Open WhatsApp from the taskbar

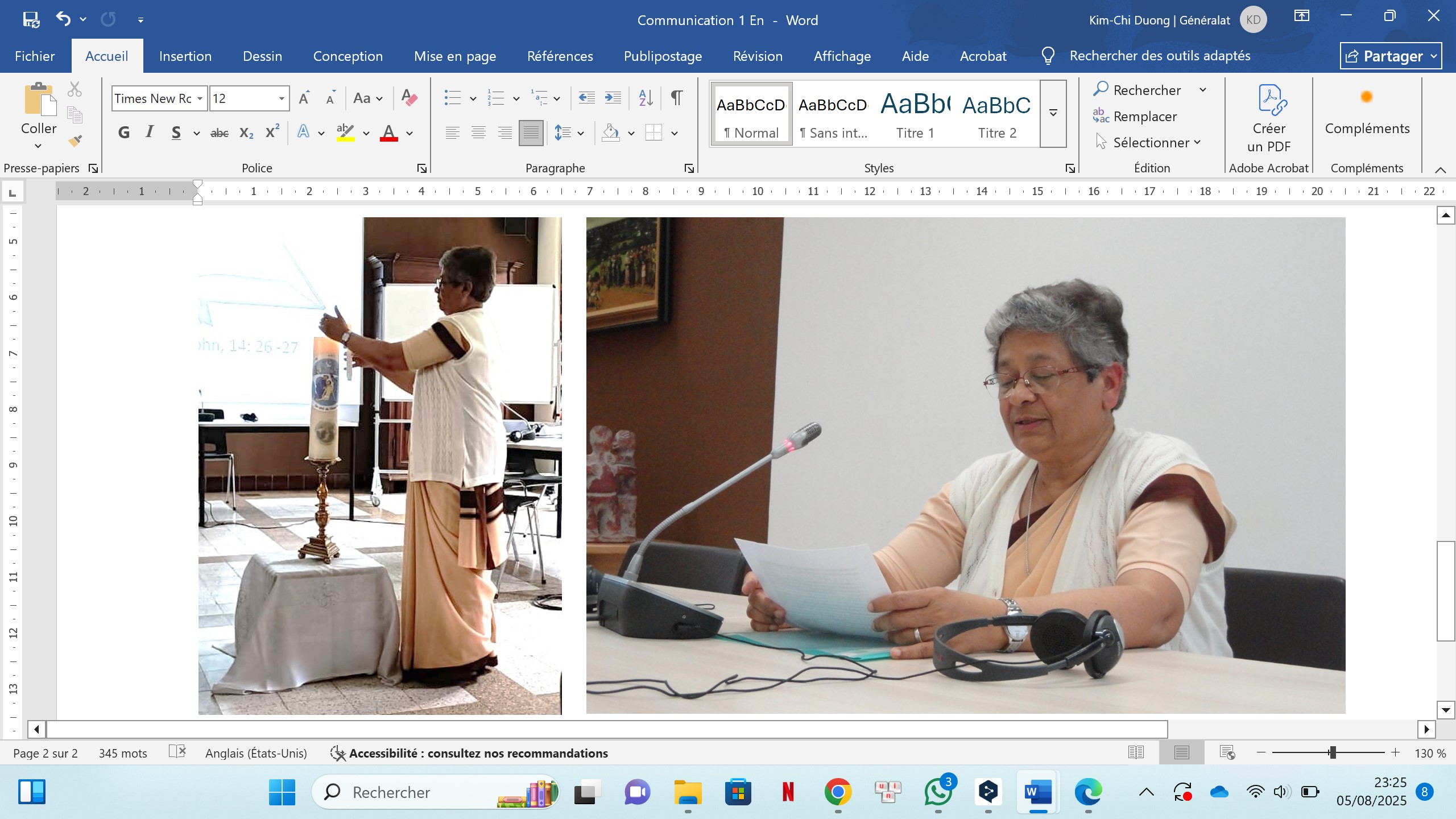938,792
